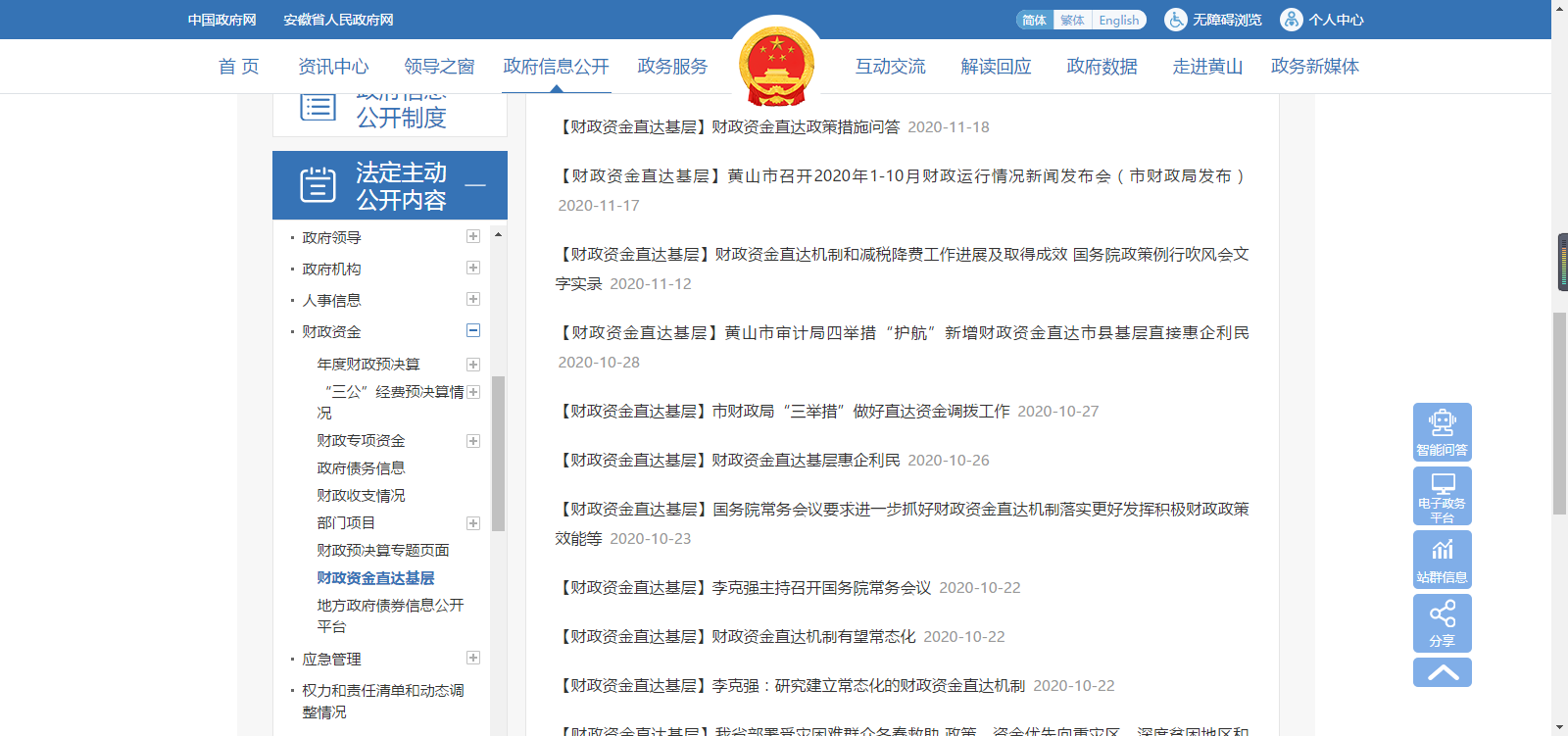The width and height of the screenshot is (1568, 736).
Task: Switch language to 繁体
Action: [x=1072, y=20]
